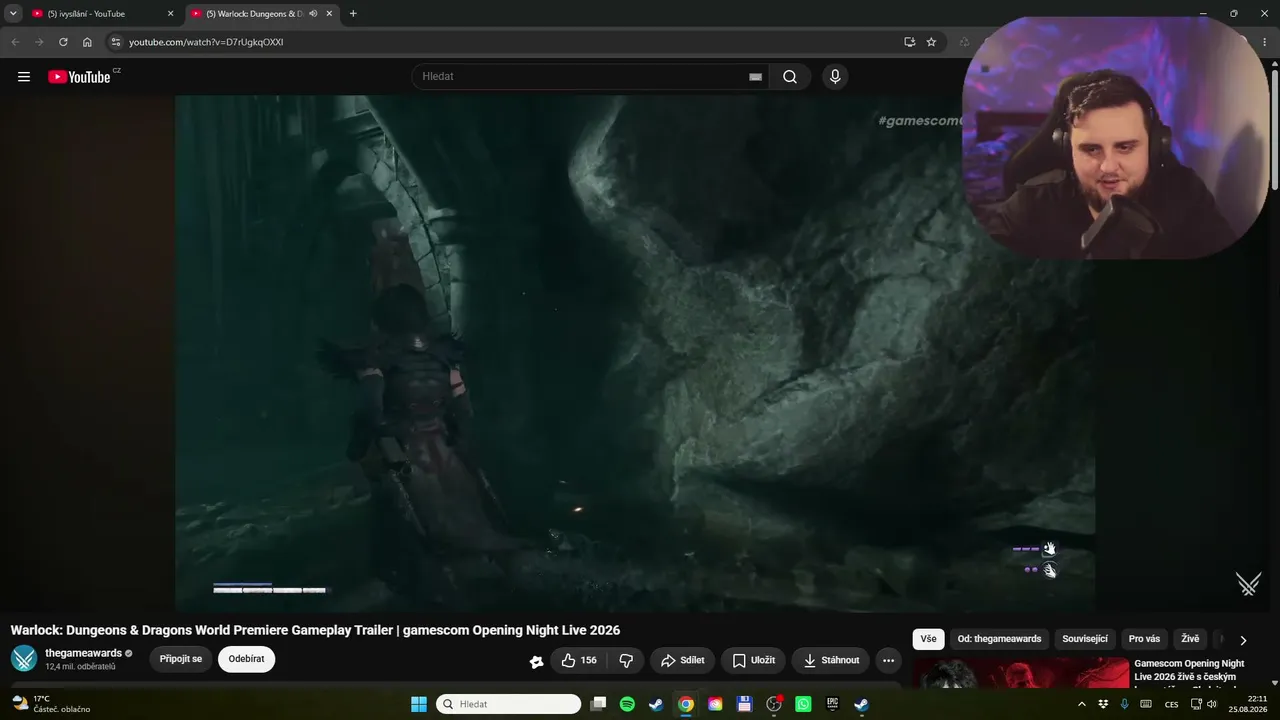Screen dimensions: 1280x720
Task: Open thegameawards channel name link
Action: click(x=83, y=653)
